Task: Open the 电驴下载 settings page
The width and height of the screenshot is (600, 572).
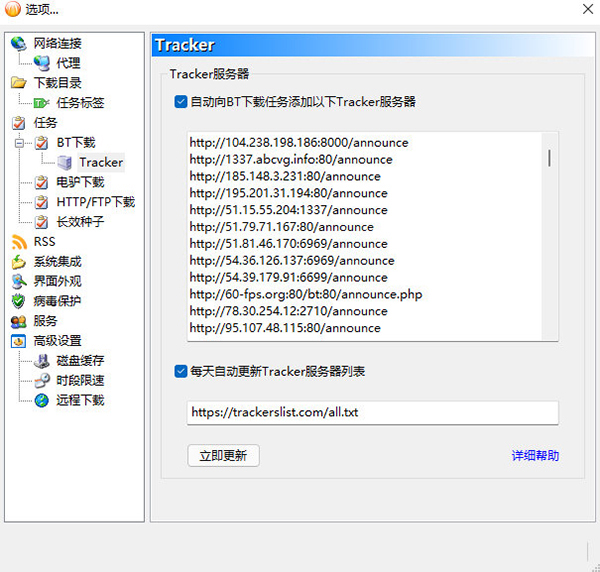Action: [x=79, y=182]
